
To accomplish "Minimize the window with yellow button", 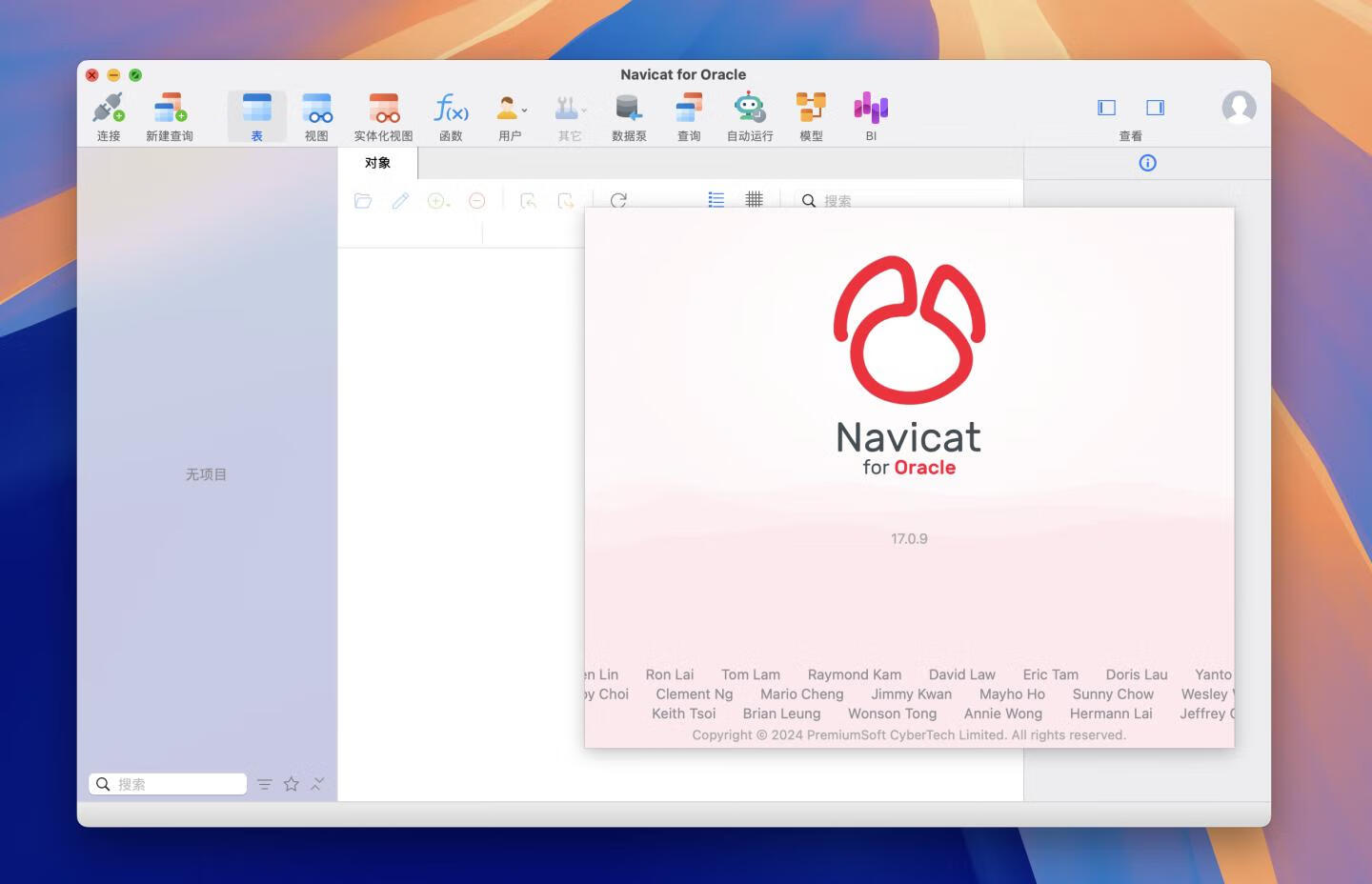I will pyautogui.click(x=113, y=75).
